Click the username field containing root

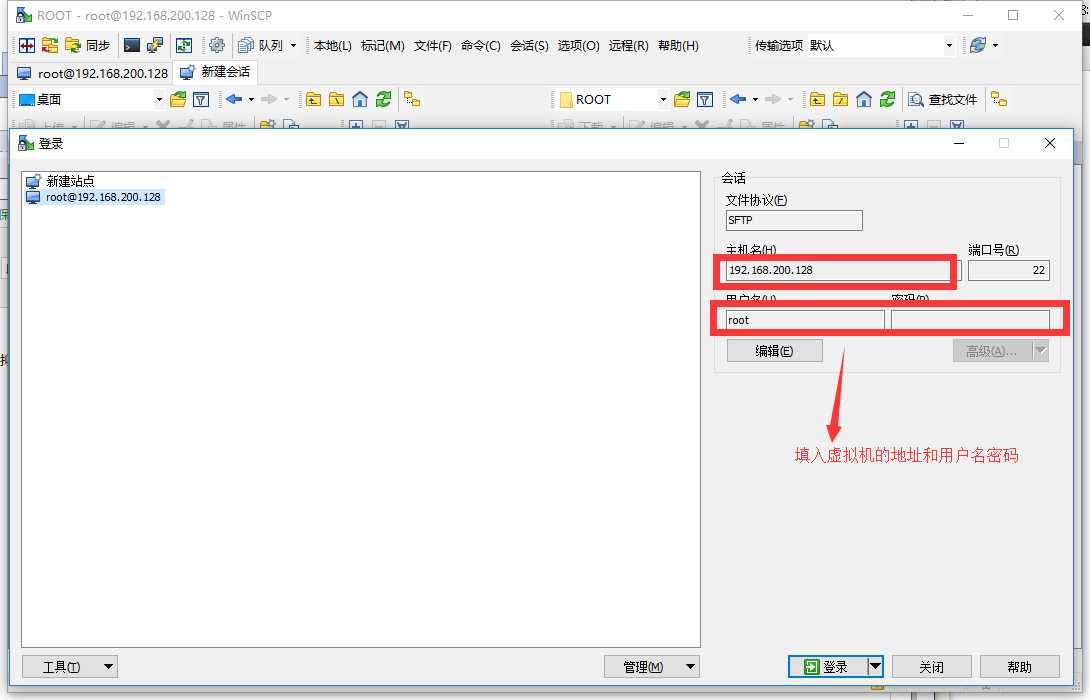click(805, 320)
